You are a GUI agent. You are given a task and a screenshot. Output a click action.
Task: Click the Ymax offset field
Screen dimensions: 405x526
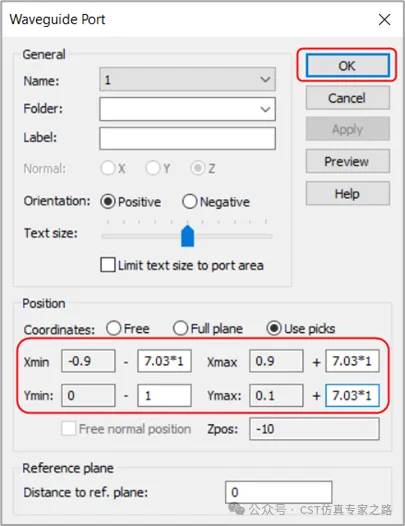[x=352, y=396]
